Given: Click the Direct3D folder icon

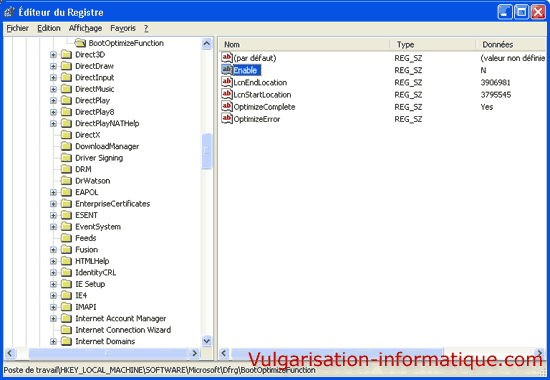Looking at the screenshot, I should [x=66, y=55].
